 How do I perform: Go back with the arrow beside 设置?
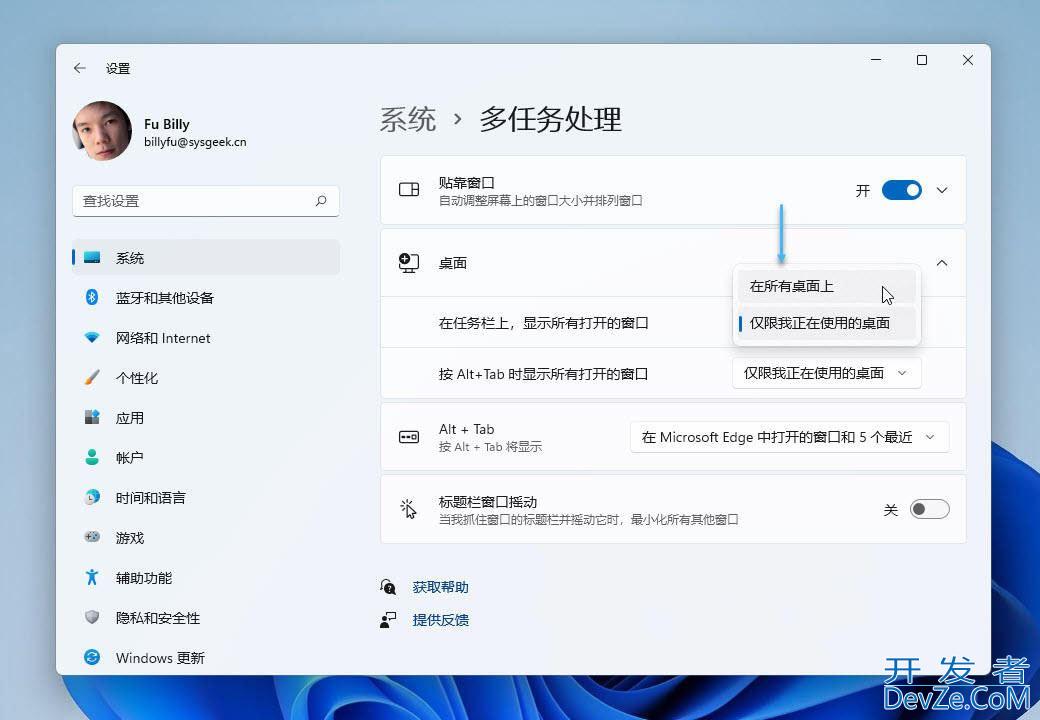coord(80,68)
